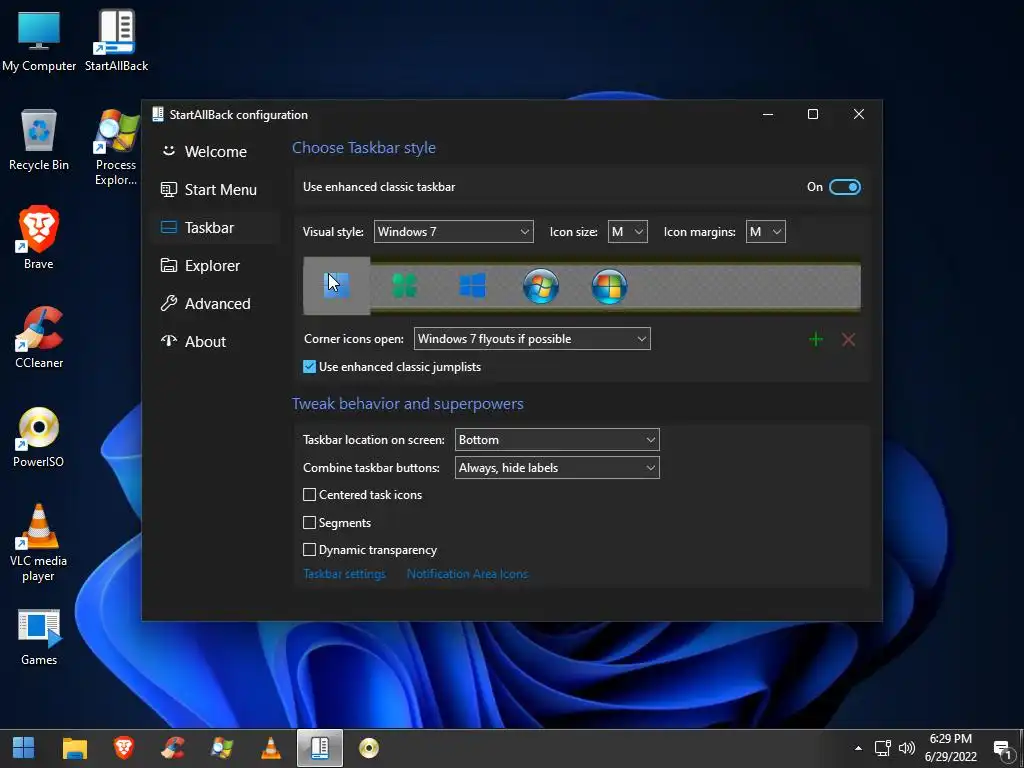
Task: Click the StartAllBack configuration title icon
Action: click(157, 114)
